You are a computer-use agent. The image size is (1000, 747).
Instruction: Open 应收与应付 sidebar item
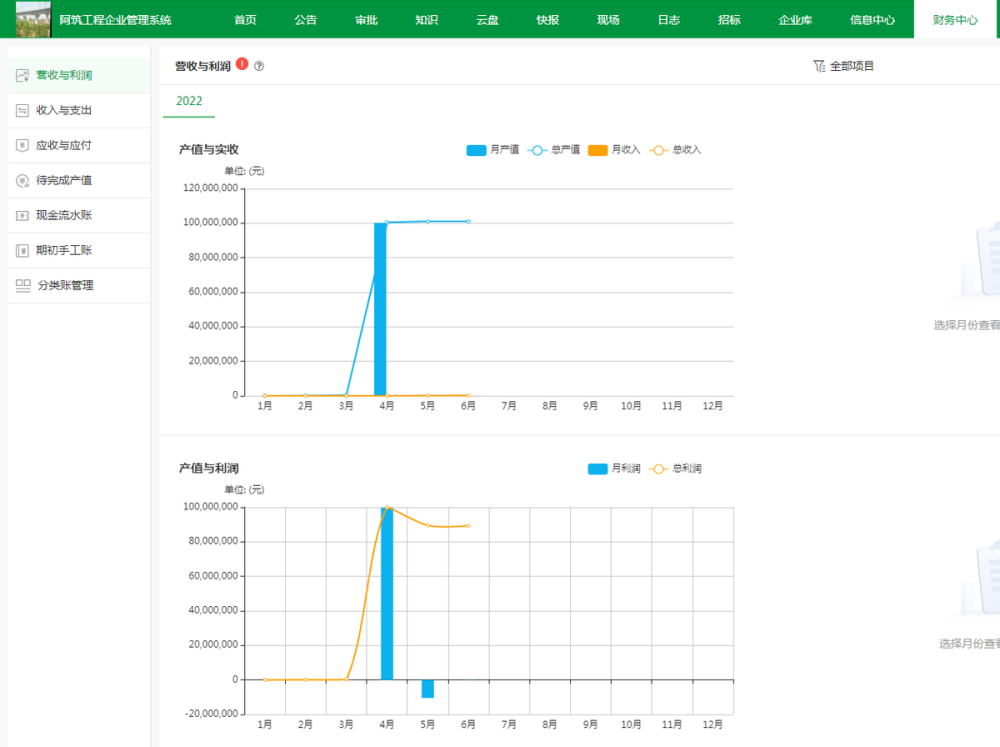(79, 145)
